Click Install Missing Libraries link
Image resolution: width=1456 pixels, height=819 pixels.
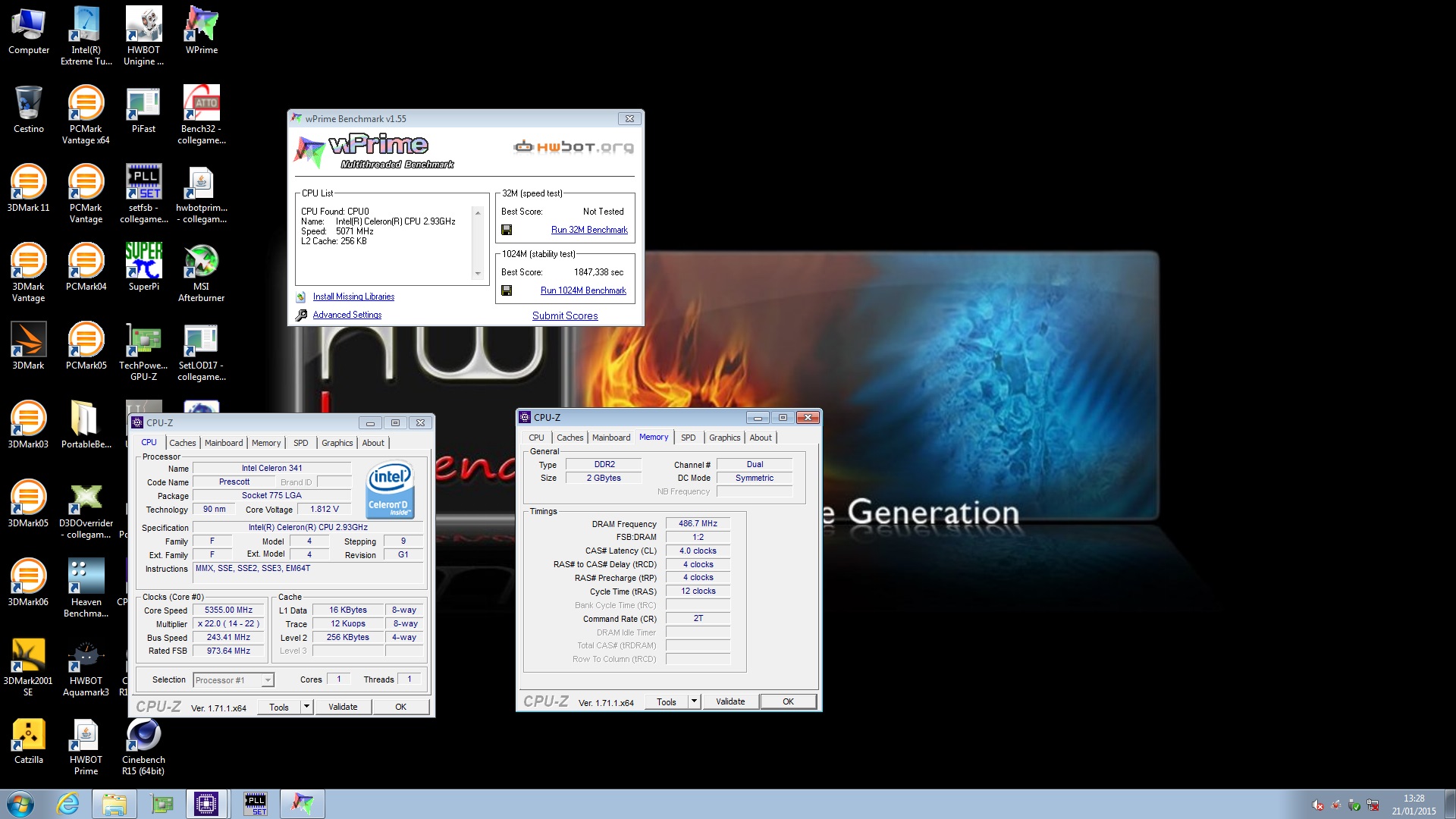coord(353,297)
